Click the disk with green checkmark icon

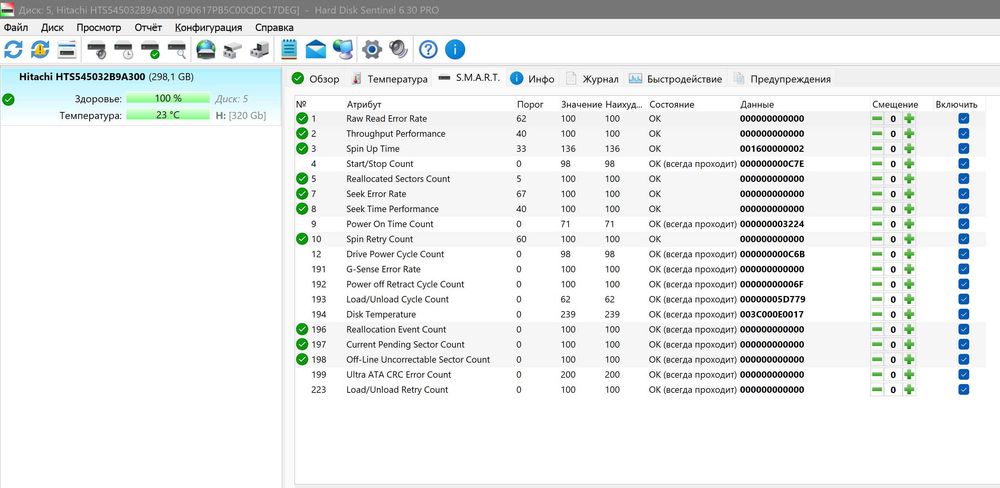(151, 49)
